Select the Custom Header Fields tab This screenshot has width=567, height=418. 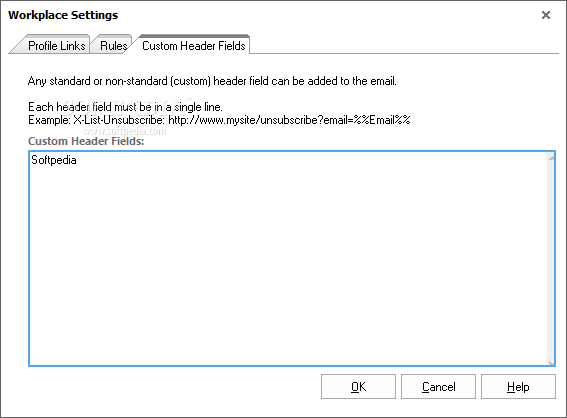point(193,46)
